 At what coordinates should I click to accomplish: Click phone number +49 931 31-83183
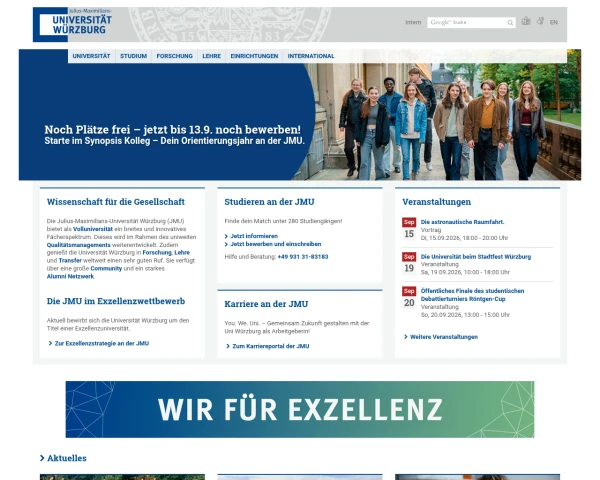pos(303,257)
